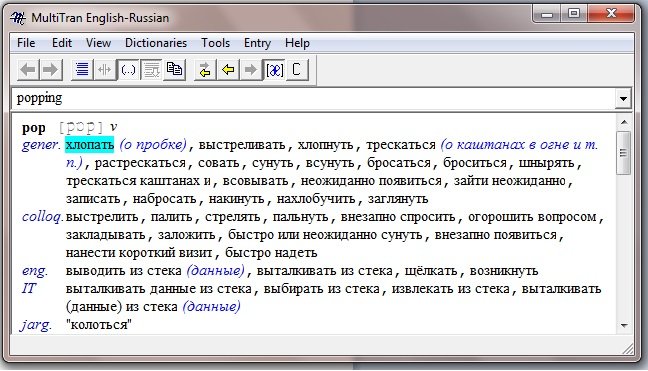Click the translation 'выводить из стека'
648x371 pixels.
pos(124,271)
